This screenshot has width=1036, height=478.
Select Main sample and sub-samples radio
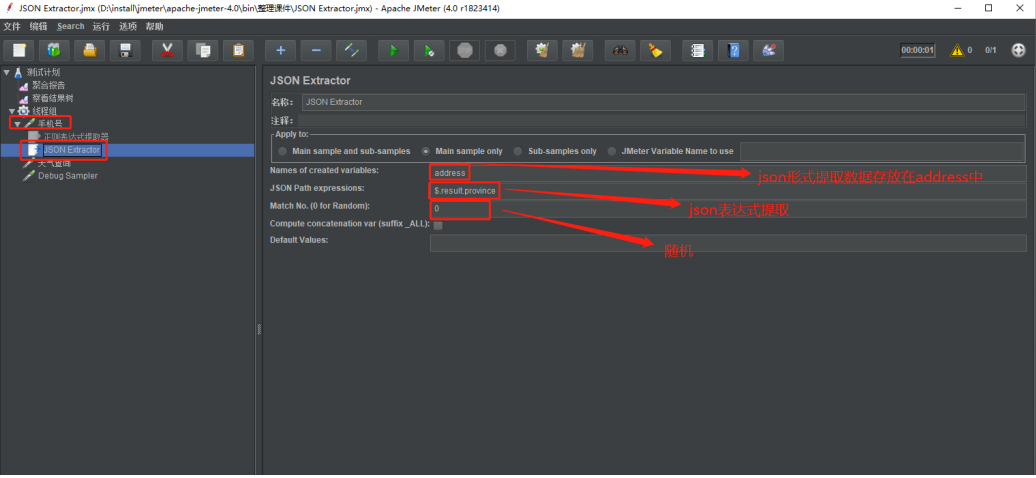point(283,151)
